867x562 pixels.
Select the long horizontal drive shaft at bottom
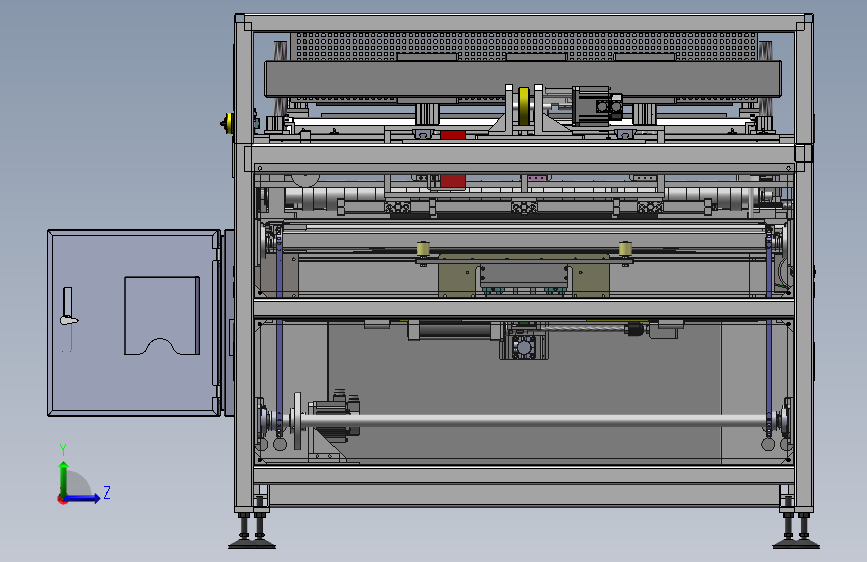tap(534, 421)
